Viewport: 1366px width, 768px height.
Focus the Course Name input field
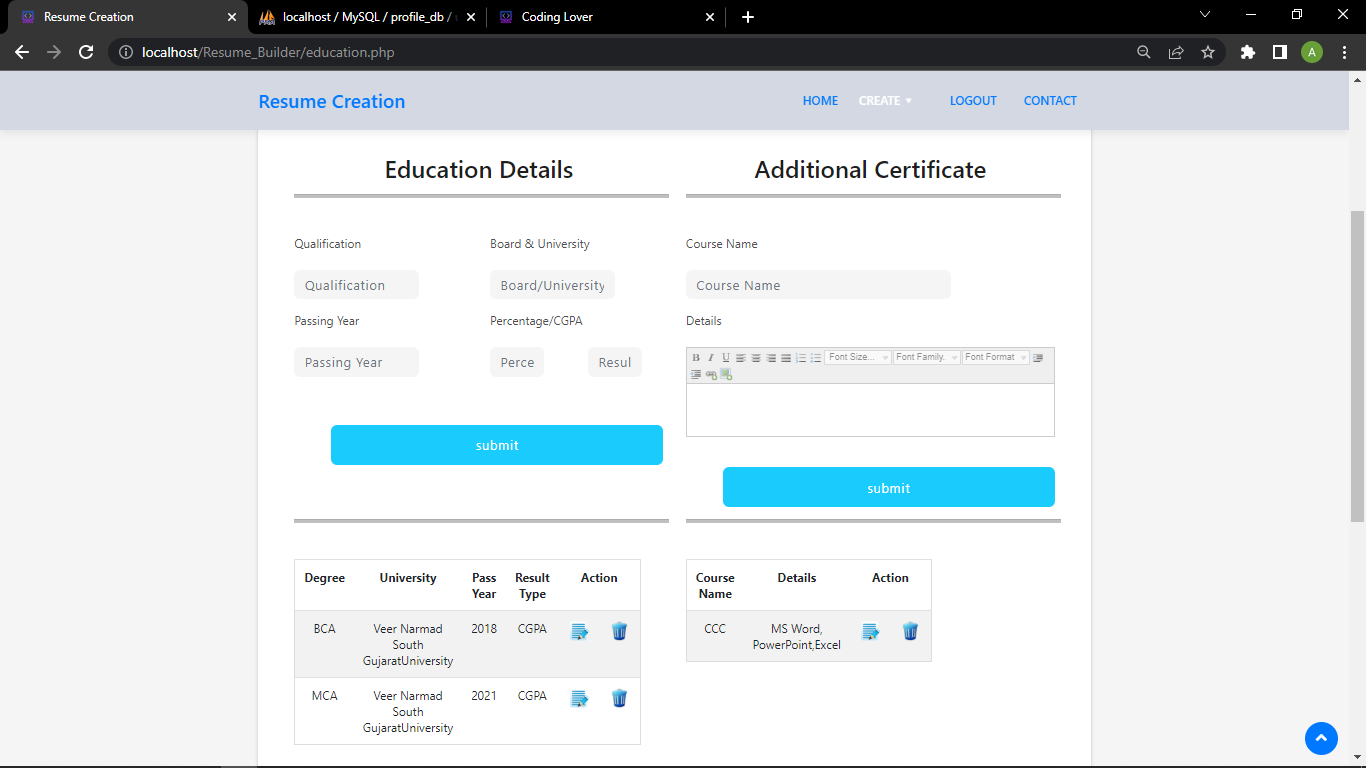(818, 285)
